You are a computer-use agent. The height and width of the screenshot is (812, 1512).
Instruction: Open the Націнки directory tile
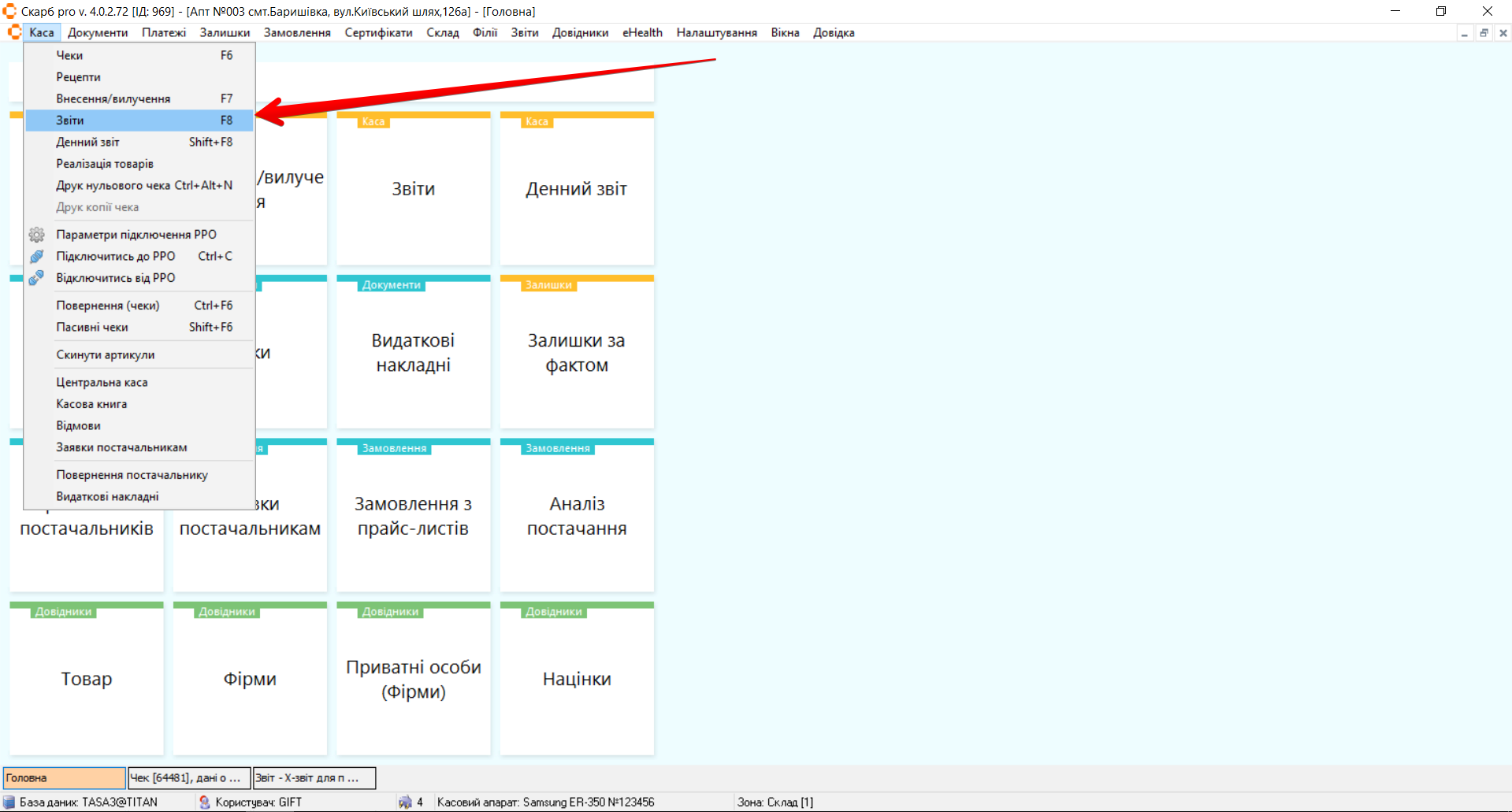577,679
